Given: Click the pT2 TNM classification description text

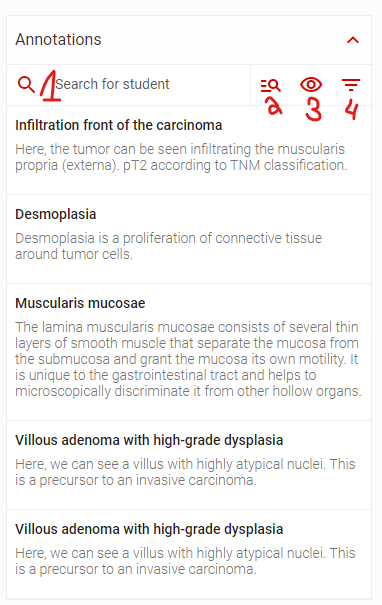Looking at the screenshot, I should tap(181, 157).
